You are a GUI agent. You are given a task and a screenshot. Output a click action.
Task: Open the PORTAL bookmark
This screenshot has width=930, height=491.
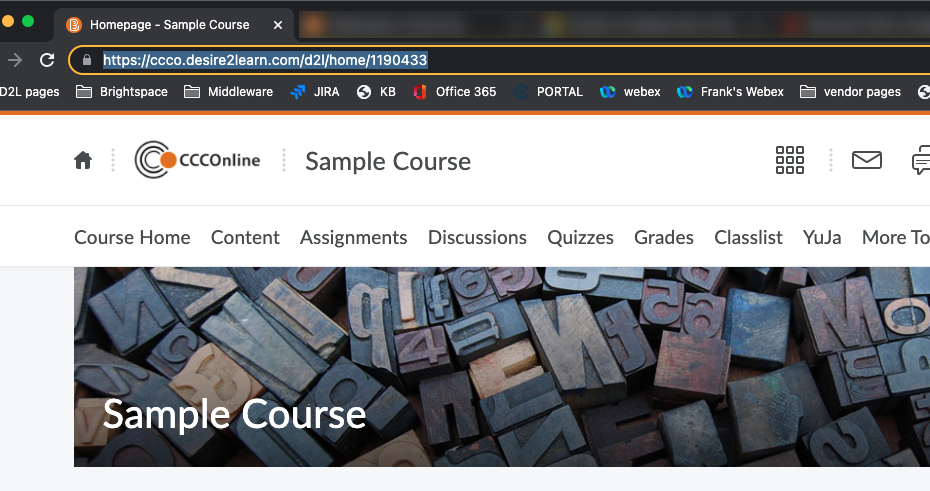coord(548,92)
